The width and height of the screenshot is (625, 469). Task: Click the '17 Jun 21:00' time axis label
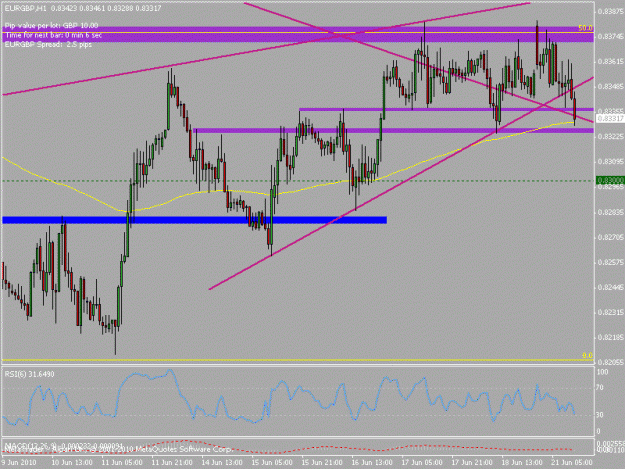click(x=472, y=462)
